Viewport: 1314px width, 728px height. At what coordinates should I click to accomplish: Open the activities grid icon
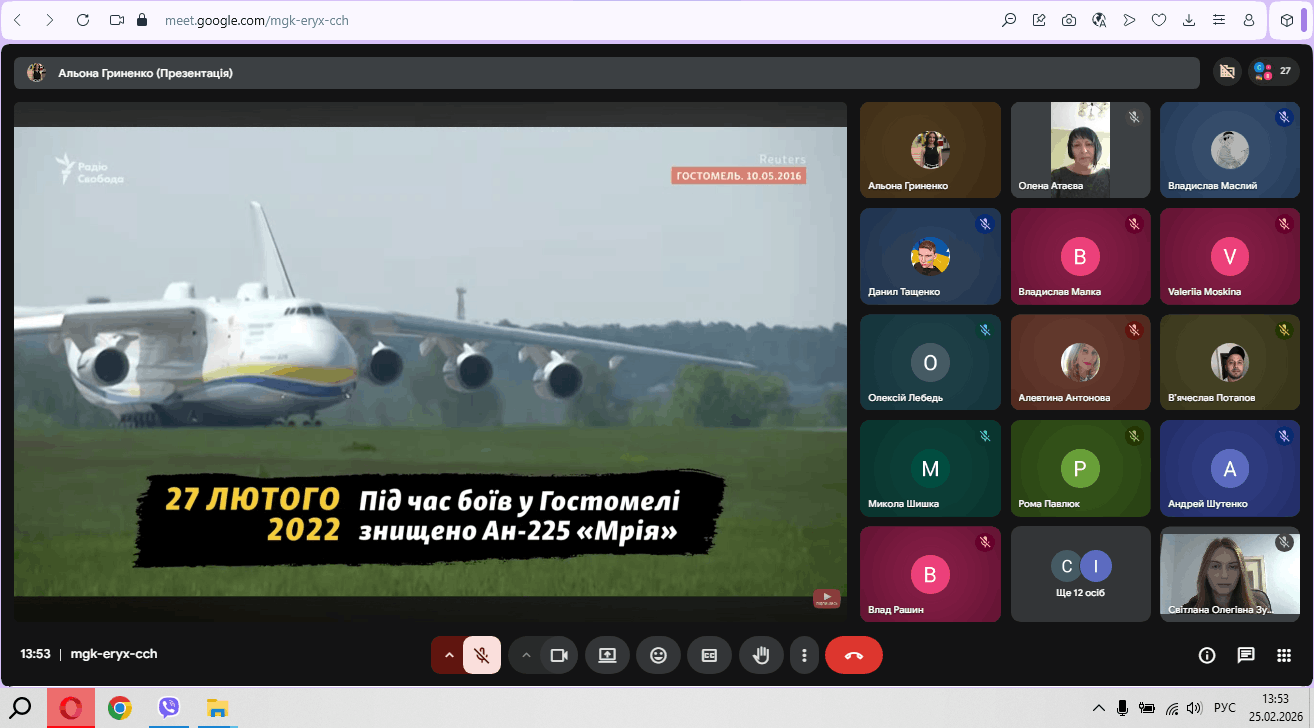[1284, 655]
